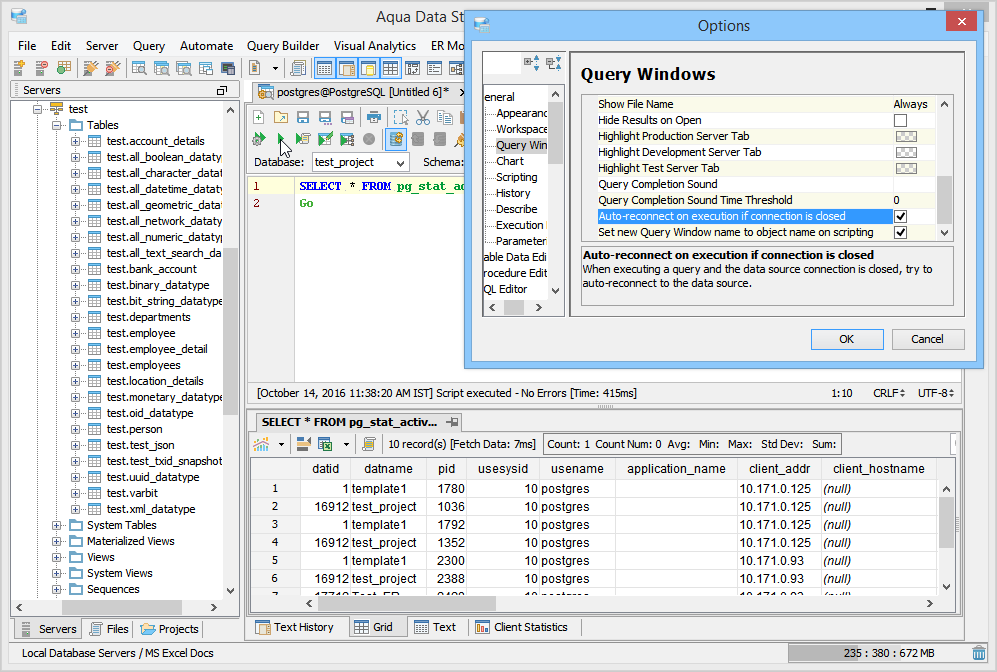Screen dimensions: 997x672
Task: Click Highlight Test Server Tab color swatch
Action: coord(906,168)
